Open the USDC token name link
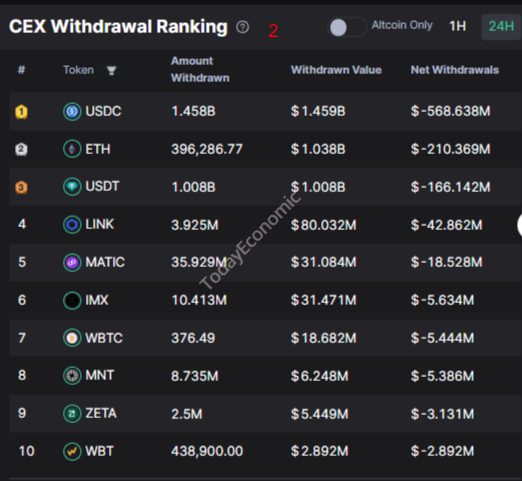 click(103, 111)
